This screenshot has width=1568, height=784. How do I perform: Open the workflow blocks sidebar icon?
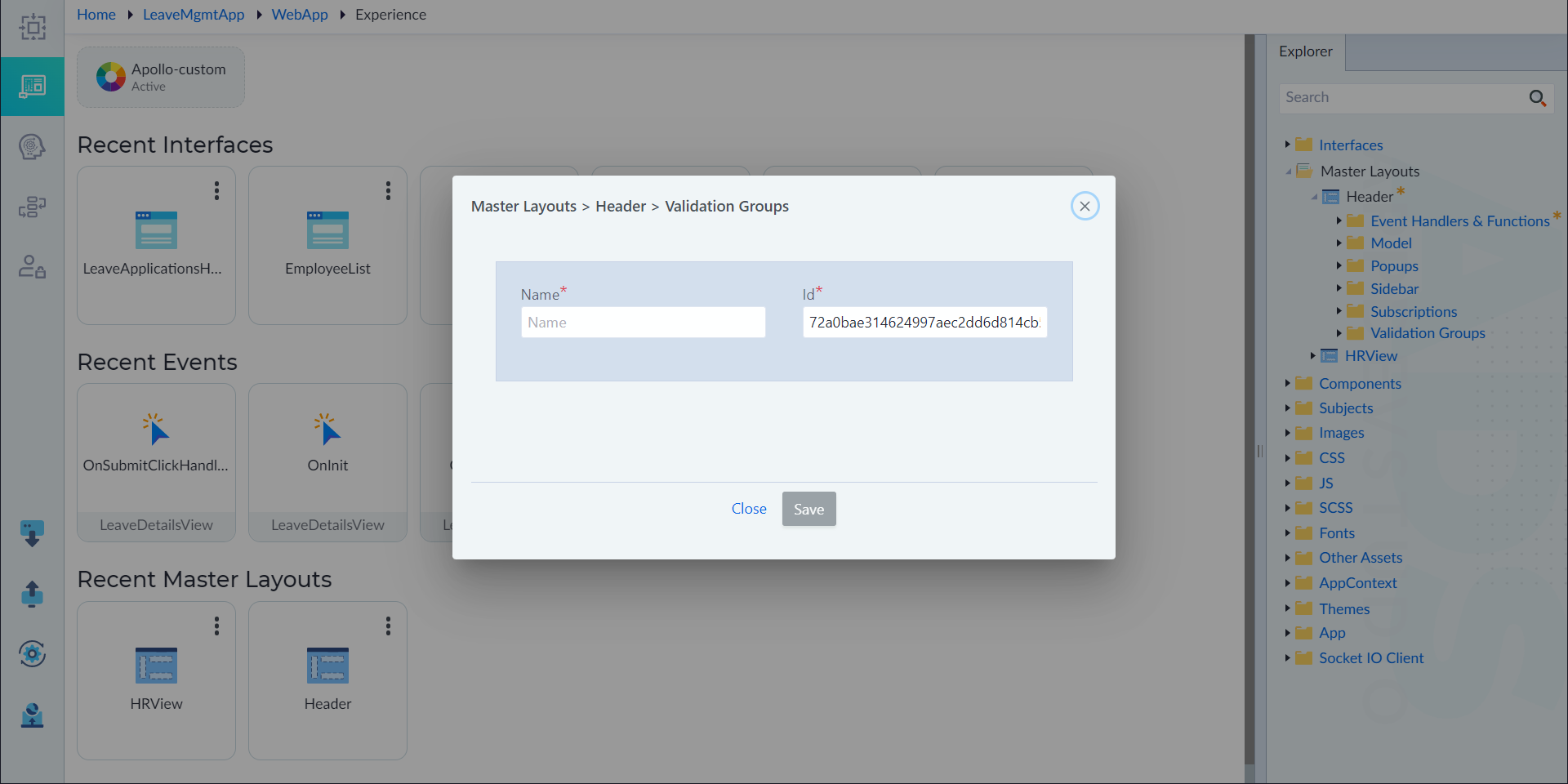[x=32, y=207]
